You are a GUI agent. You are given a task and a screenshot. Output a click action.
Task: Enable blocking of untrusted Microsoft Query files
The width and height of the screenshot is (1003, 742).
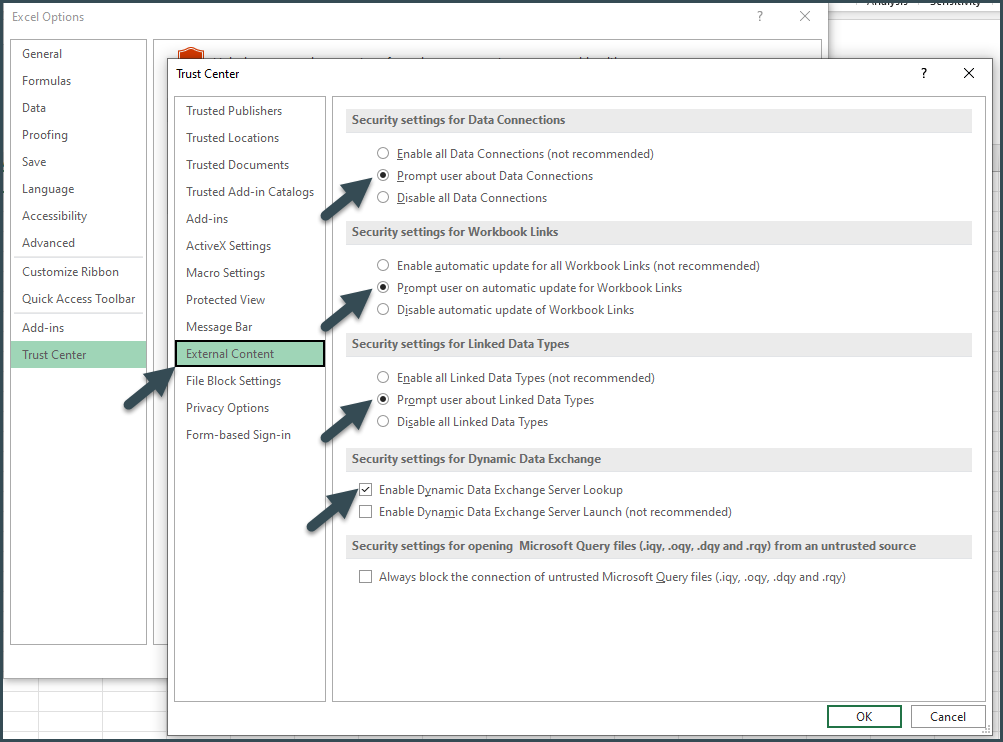[366, 576]
